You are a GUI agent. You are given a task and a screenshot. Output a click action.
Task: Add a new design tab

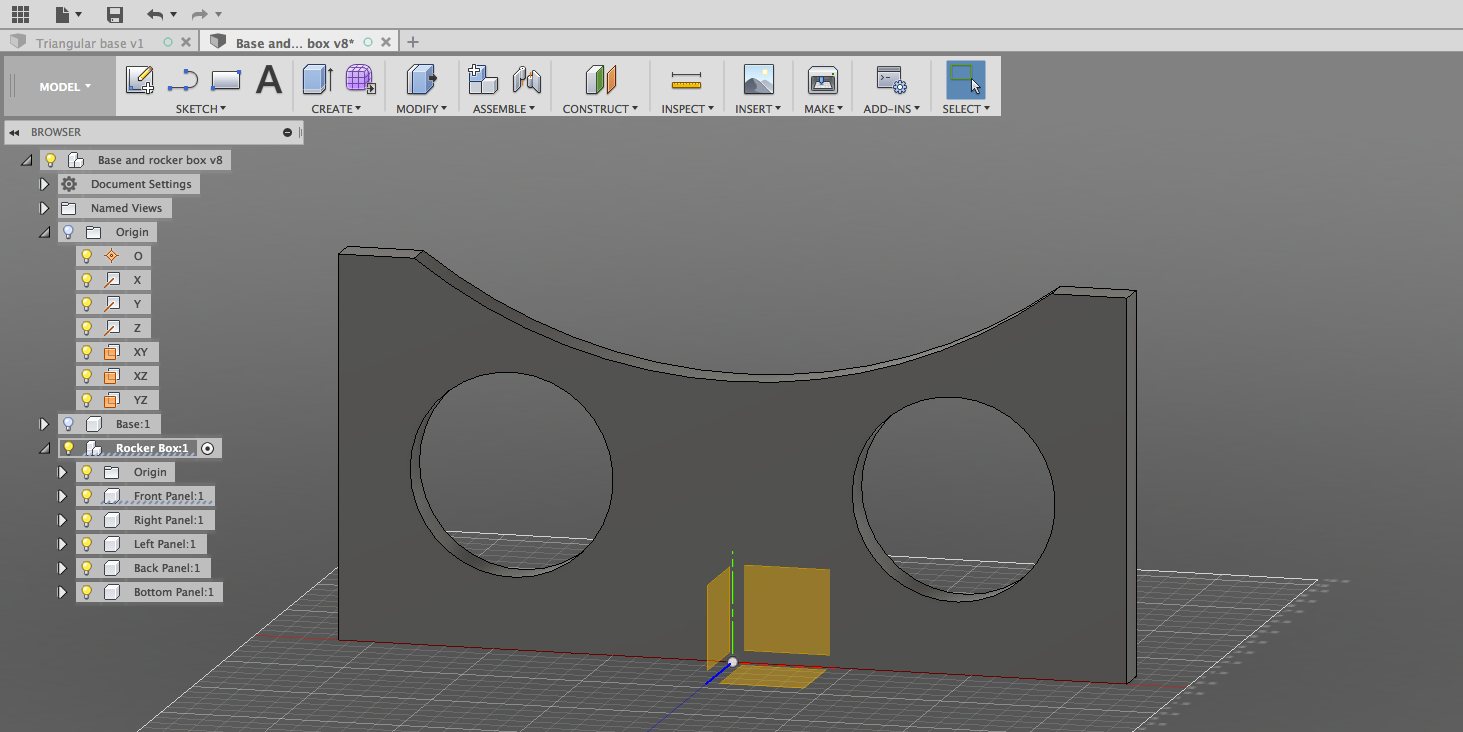(x=413, y=42)
